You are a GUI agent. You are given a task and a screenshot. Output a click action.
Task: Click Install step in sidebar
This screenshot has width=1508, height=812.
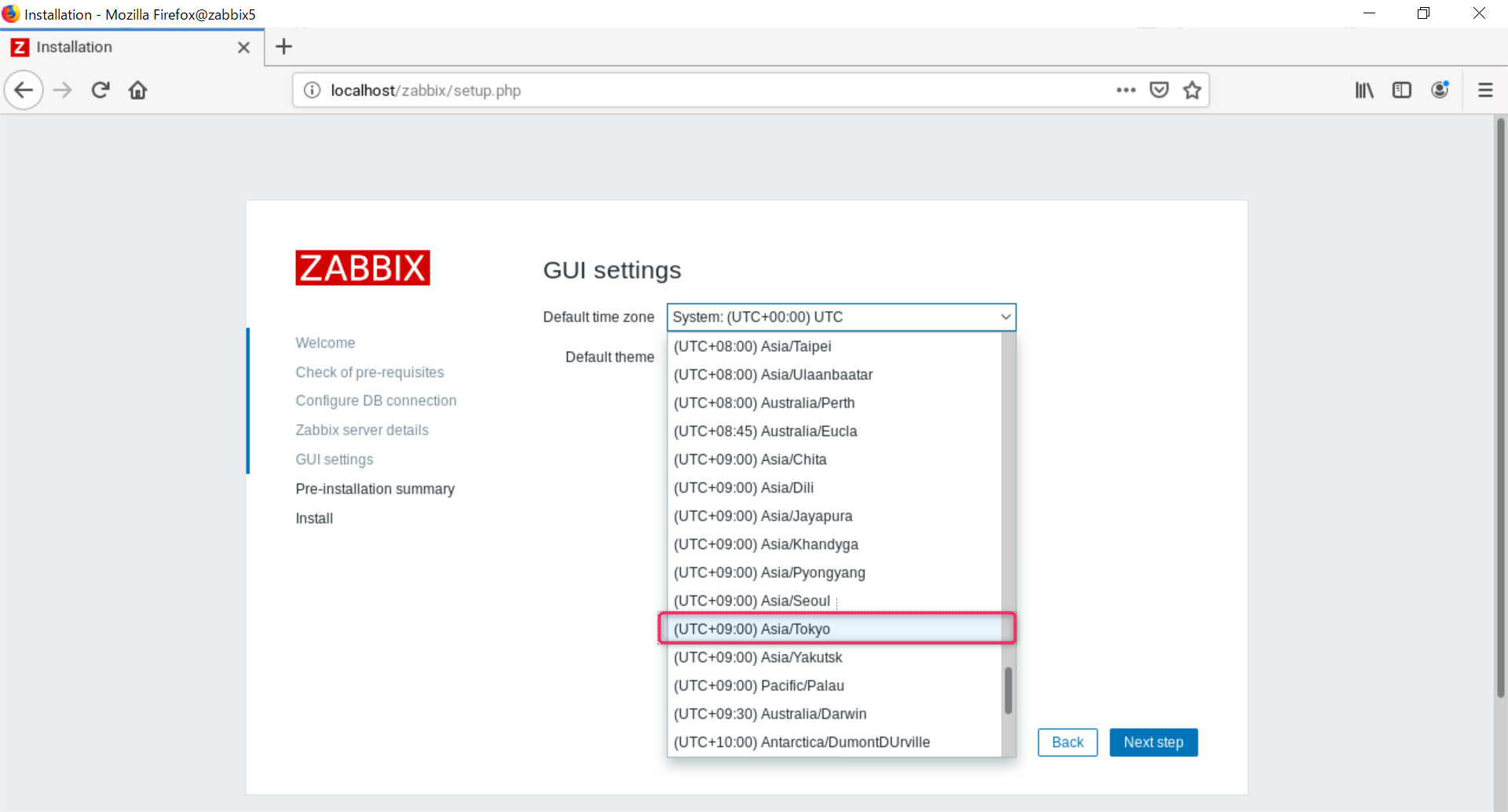click(314, 518)
